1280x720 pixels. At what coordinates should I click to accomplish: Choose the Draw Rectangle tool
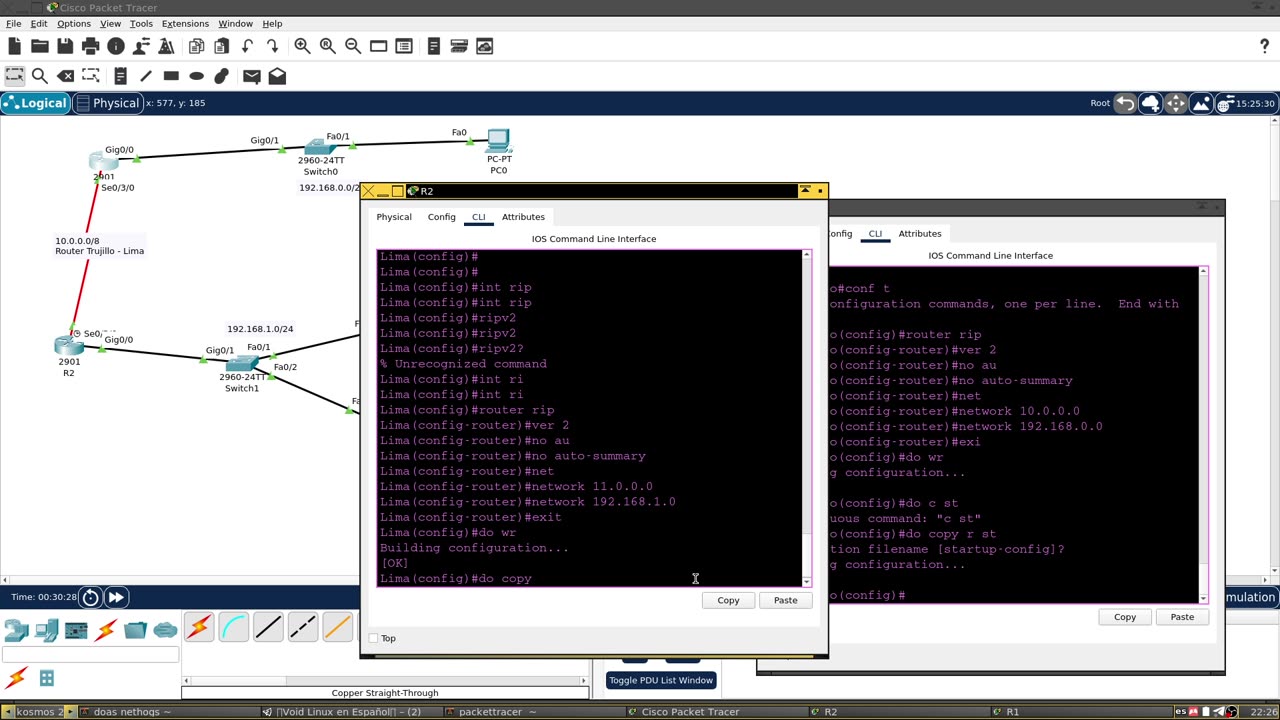tap(171, 76)
